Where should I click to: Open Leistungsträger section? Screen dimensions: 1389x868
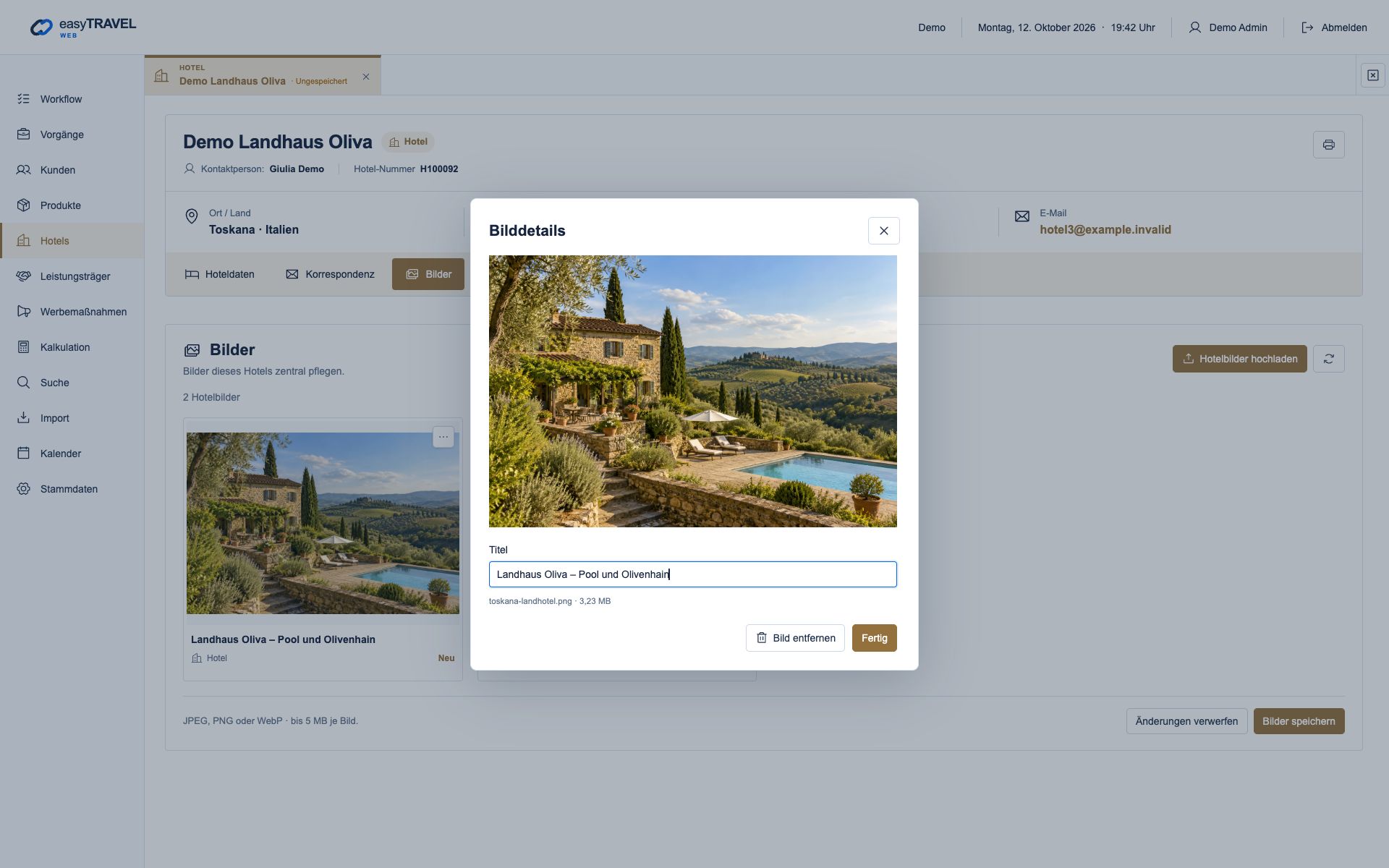pyautogui.click(x=72, y=276)
